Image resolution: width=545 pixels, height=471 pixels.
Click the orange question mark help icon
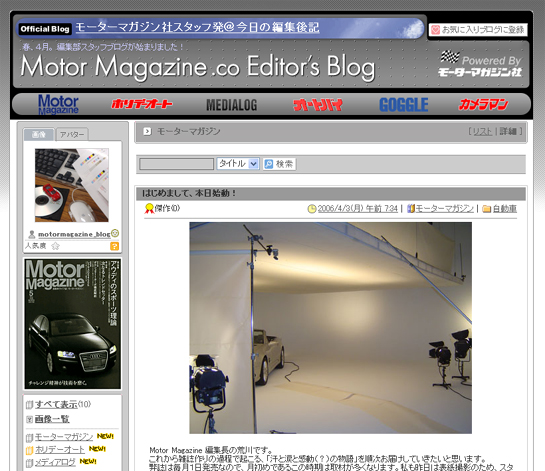pyautogui.click(x=114, y=246)
